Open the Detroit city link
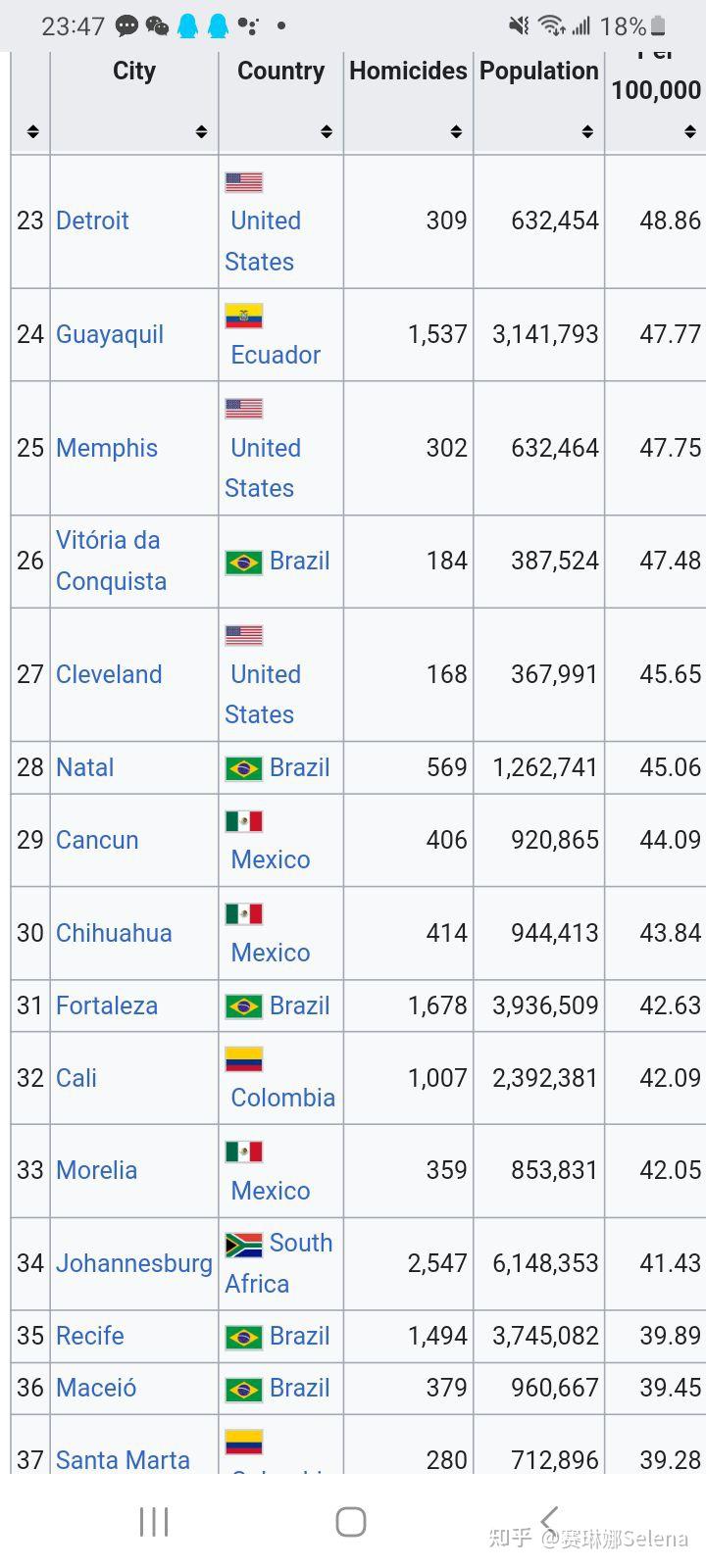The image size is (706, 1568). 92,220
